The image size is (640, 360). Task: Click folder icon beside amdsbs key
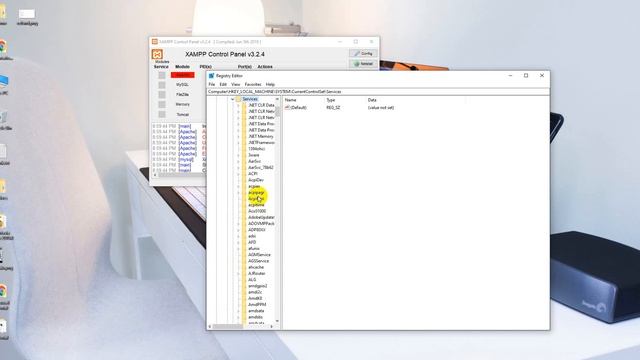click(x=244, y=317)
